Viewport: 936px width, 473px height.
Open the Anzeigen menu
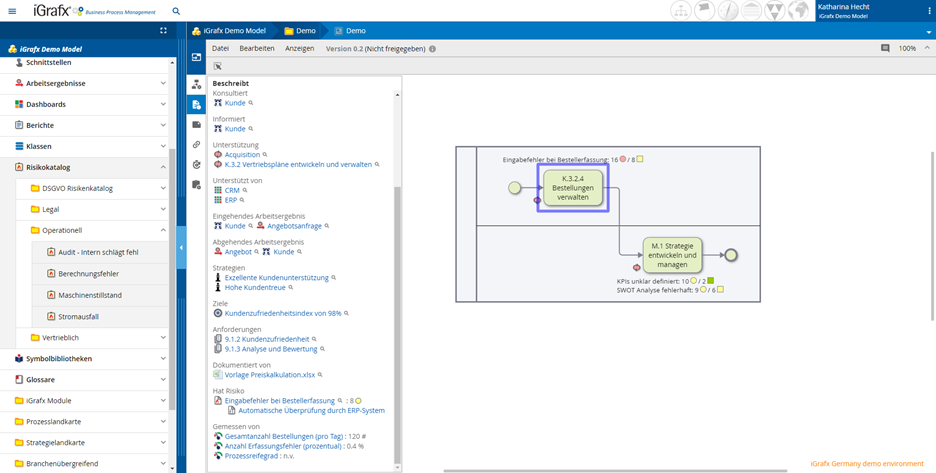tap(300, 48)
